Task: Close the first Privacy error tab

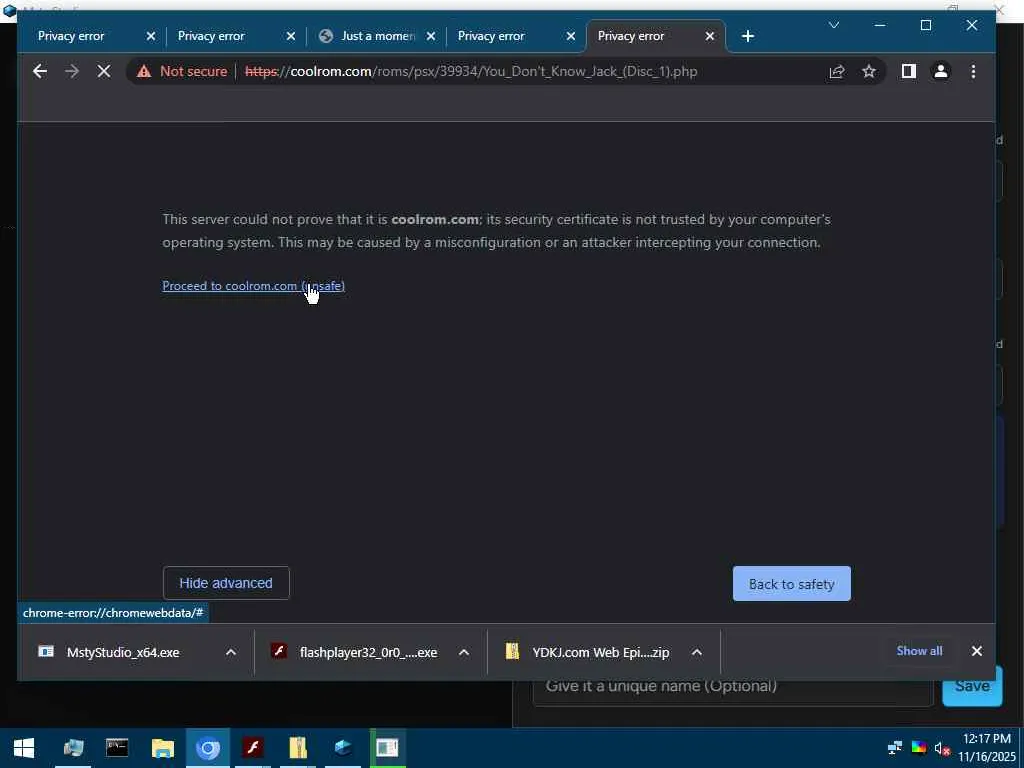Action: coord(151,36)
